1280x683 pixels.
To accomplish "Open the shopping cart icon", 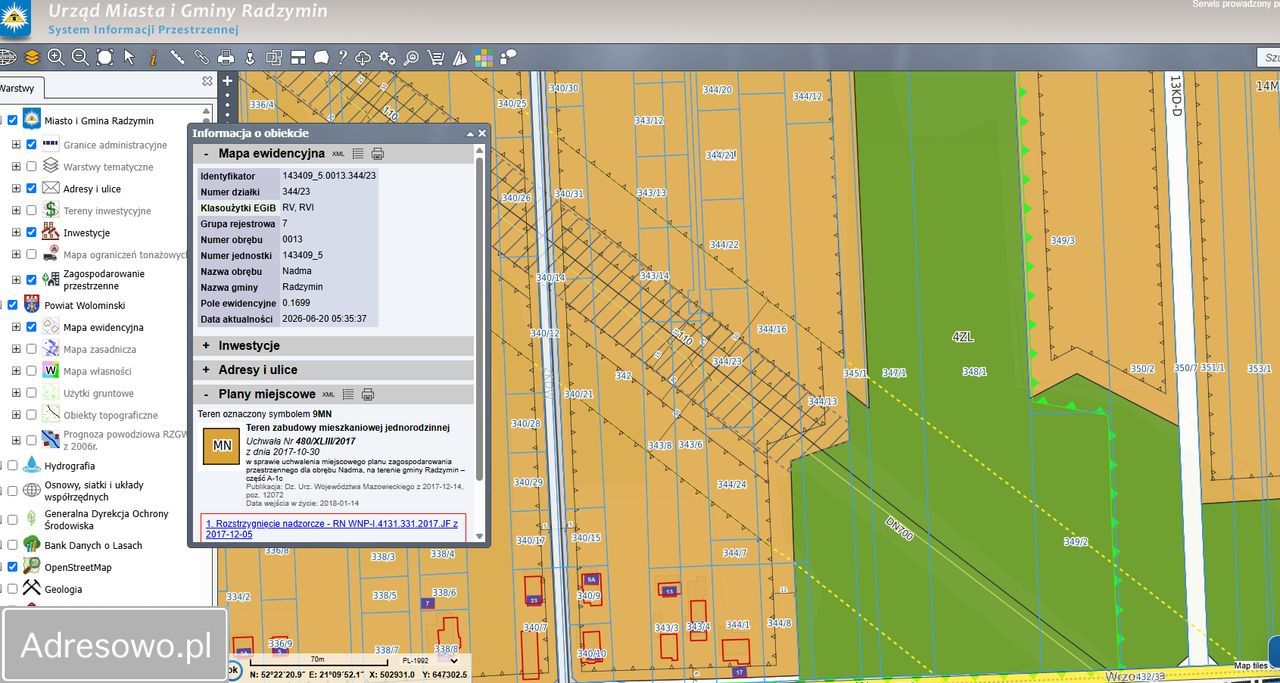I will tap(436, 57).
